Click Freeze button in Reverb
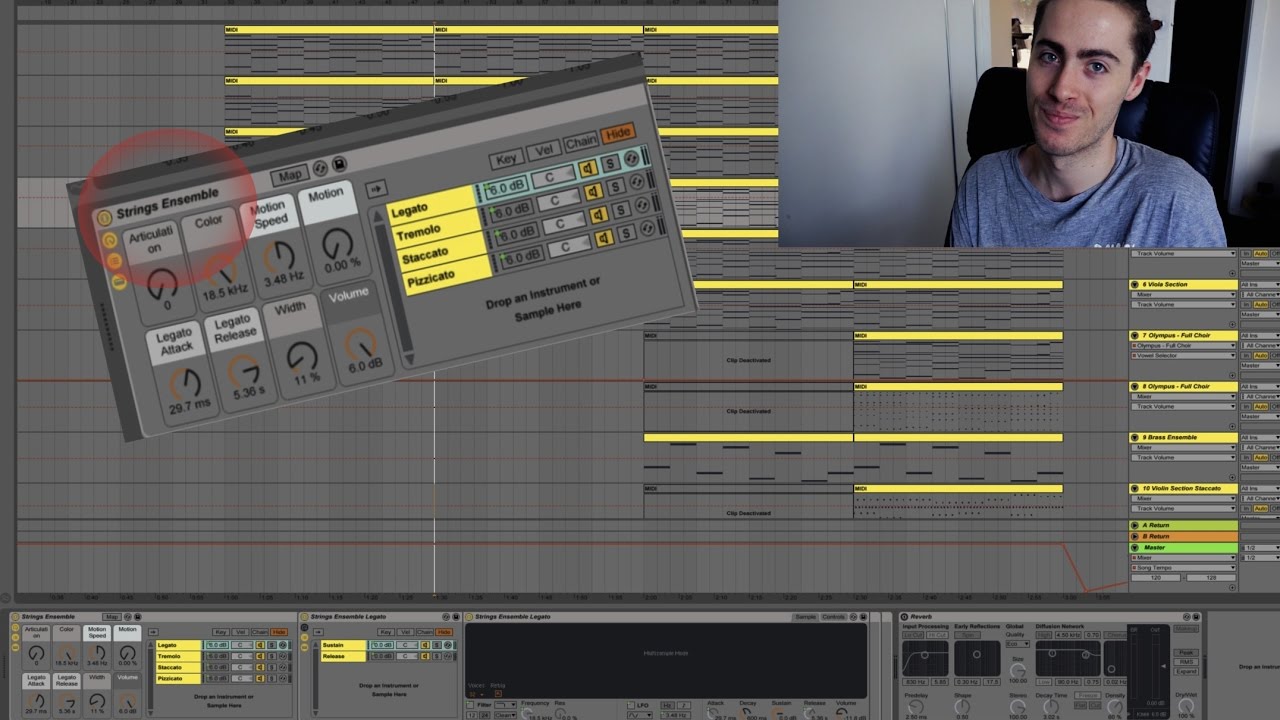Viewport: 1280px width, 720px height. point(1088,695)
